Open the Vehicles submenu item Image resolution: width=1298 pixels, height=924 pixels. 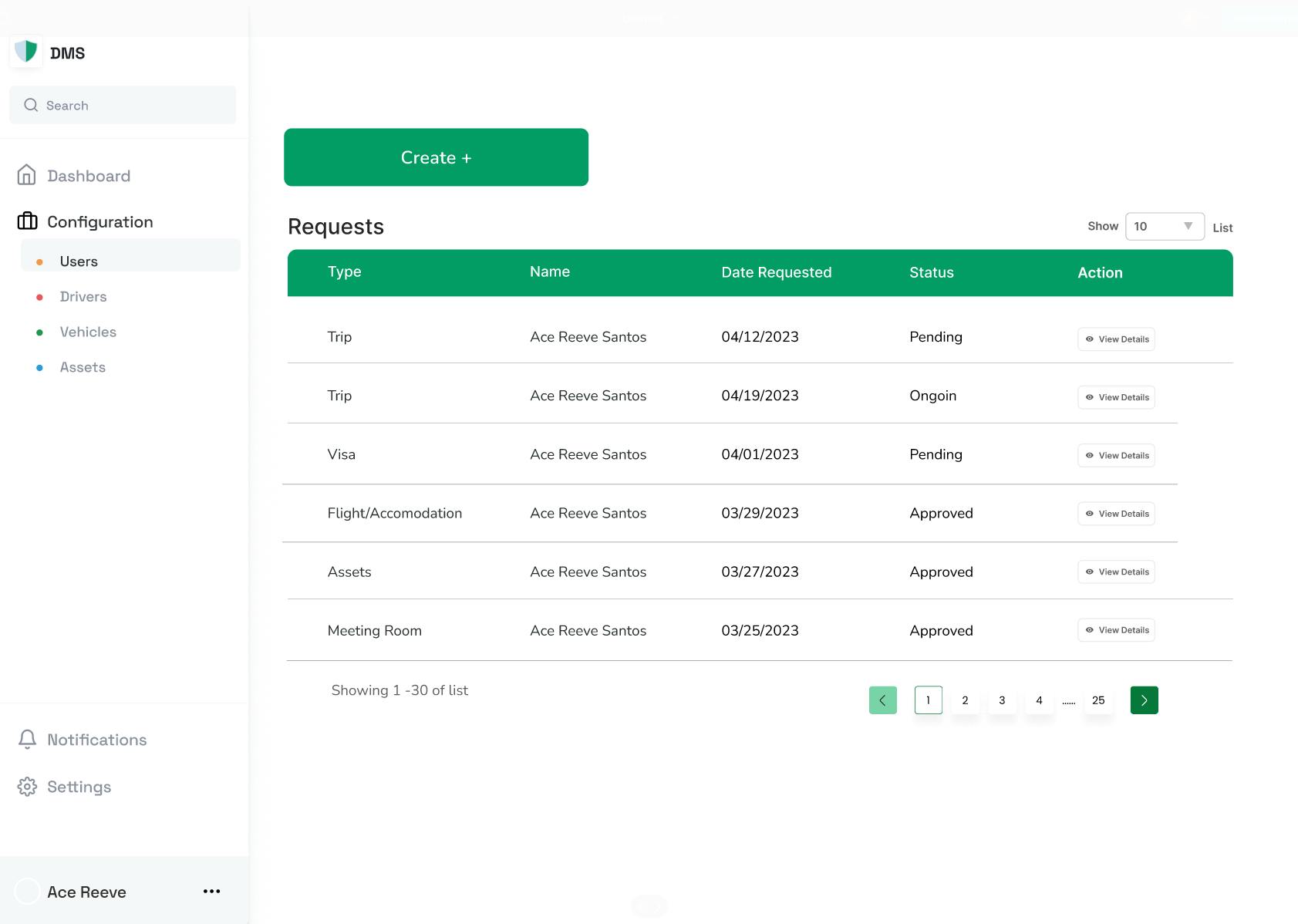coord(88,332)
